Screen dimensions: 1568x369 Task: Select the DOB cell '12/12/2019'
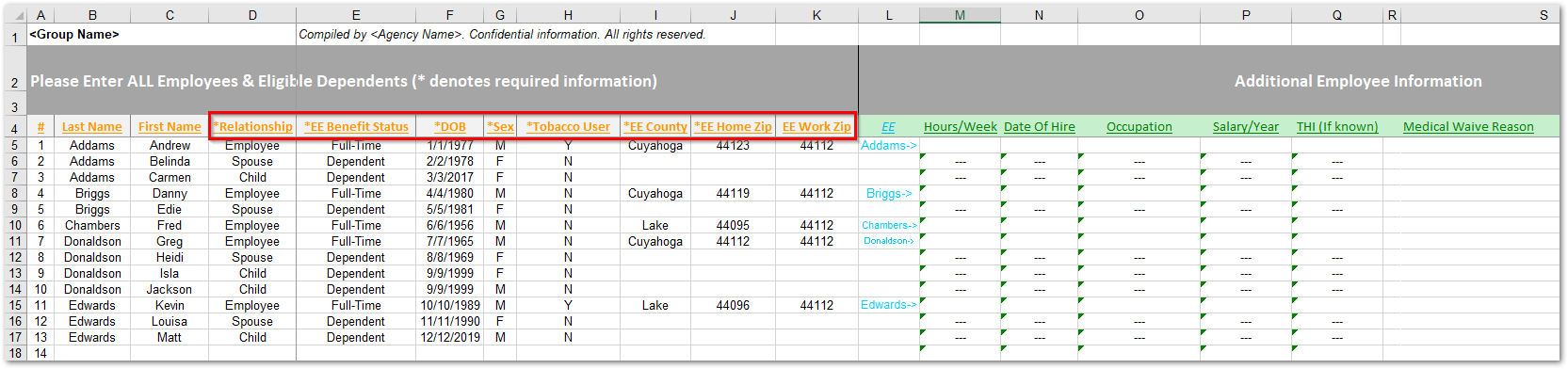[449, 337]
